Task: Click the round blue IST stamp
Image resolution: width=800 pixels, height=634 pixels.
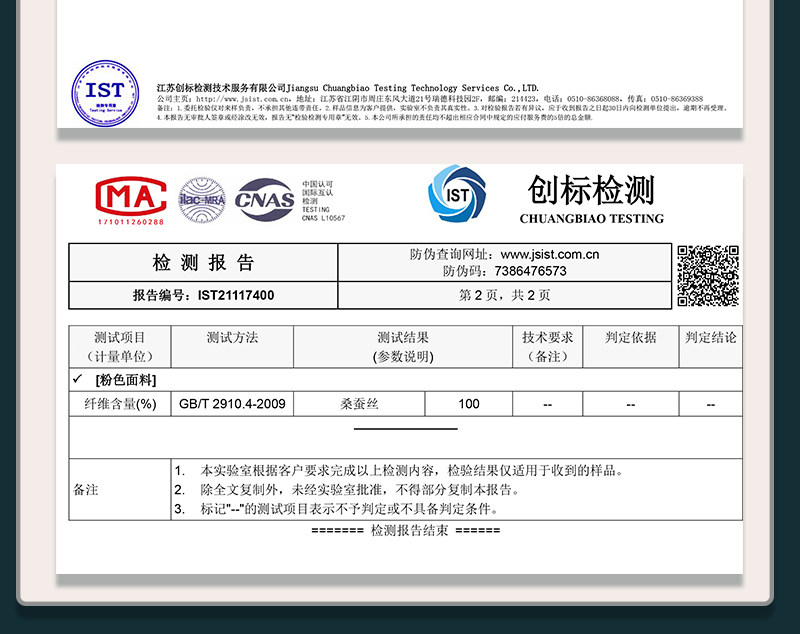Action: (105, 93)
